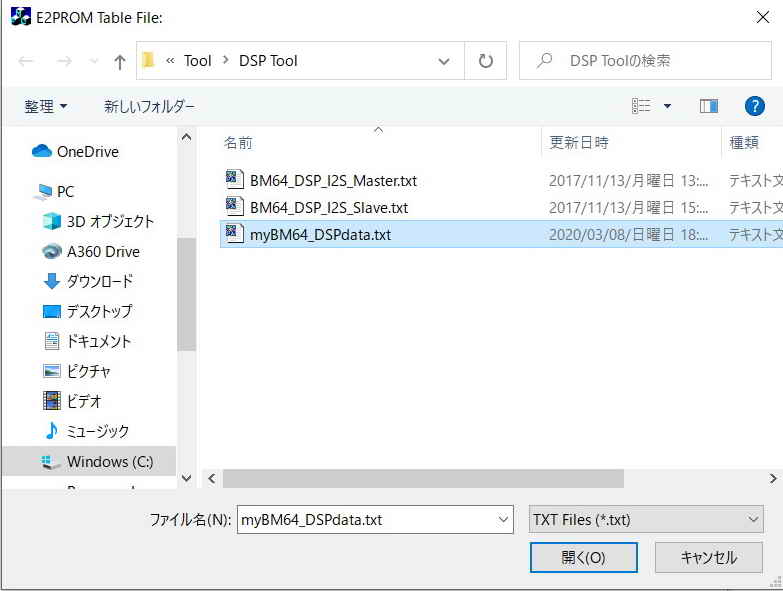Screen dimensions: 783x591
Task: Sort by the 更新日時 column header
Action: (579, 143)
